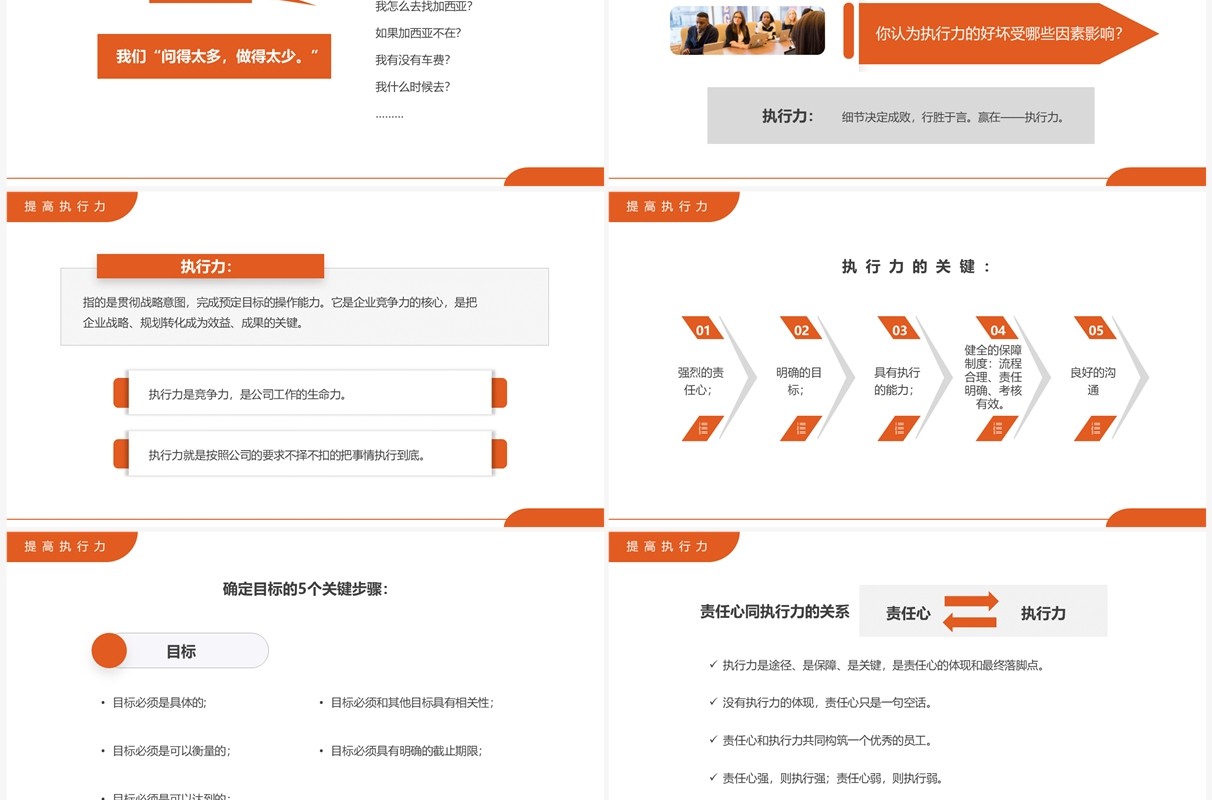1212x800 pixels.
Task: Click the text 如果加西亚不在?
Action: pos(418,33)
